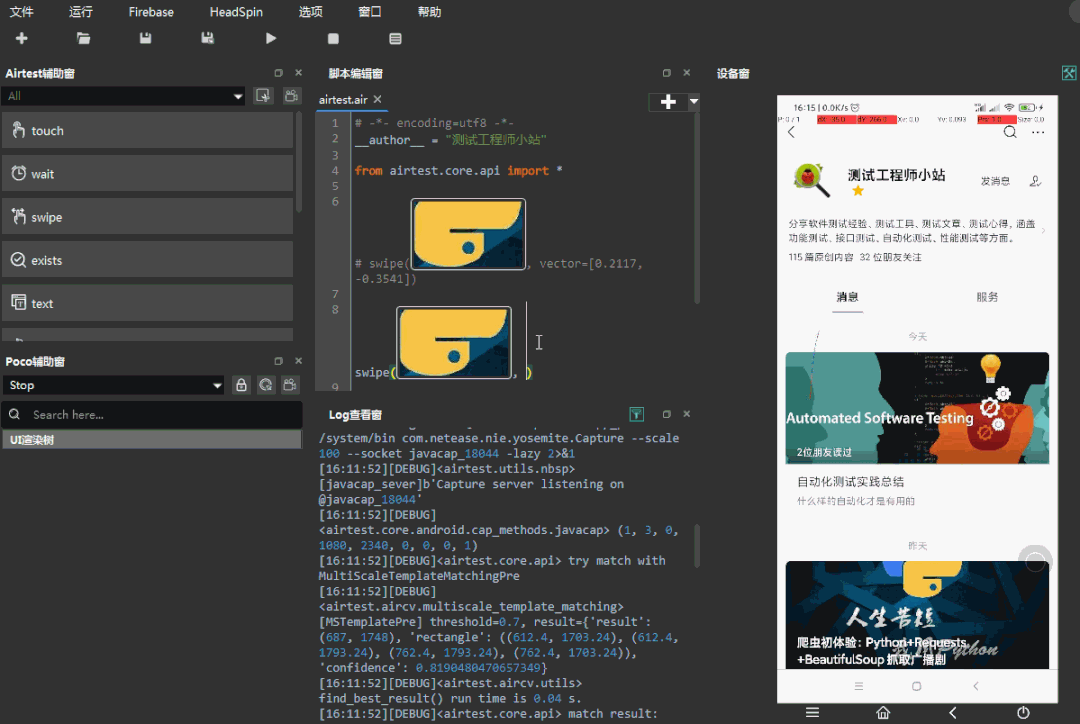
Task: Click the script editor vertical scrollbar
Action: click(x=696, y=207)
